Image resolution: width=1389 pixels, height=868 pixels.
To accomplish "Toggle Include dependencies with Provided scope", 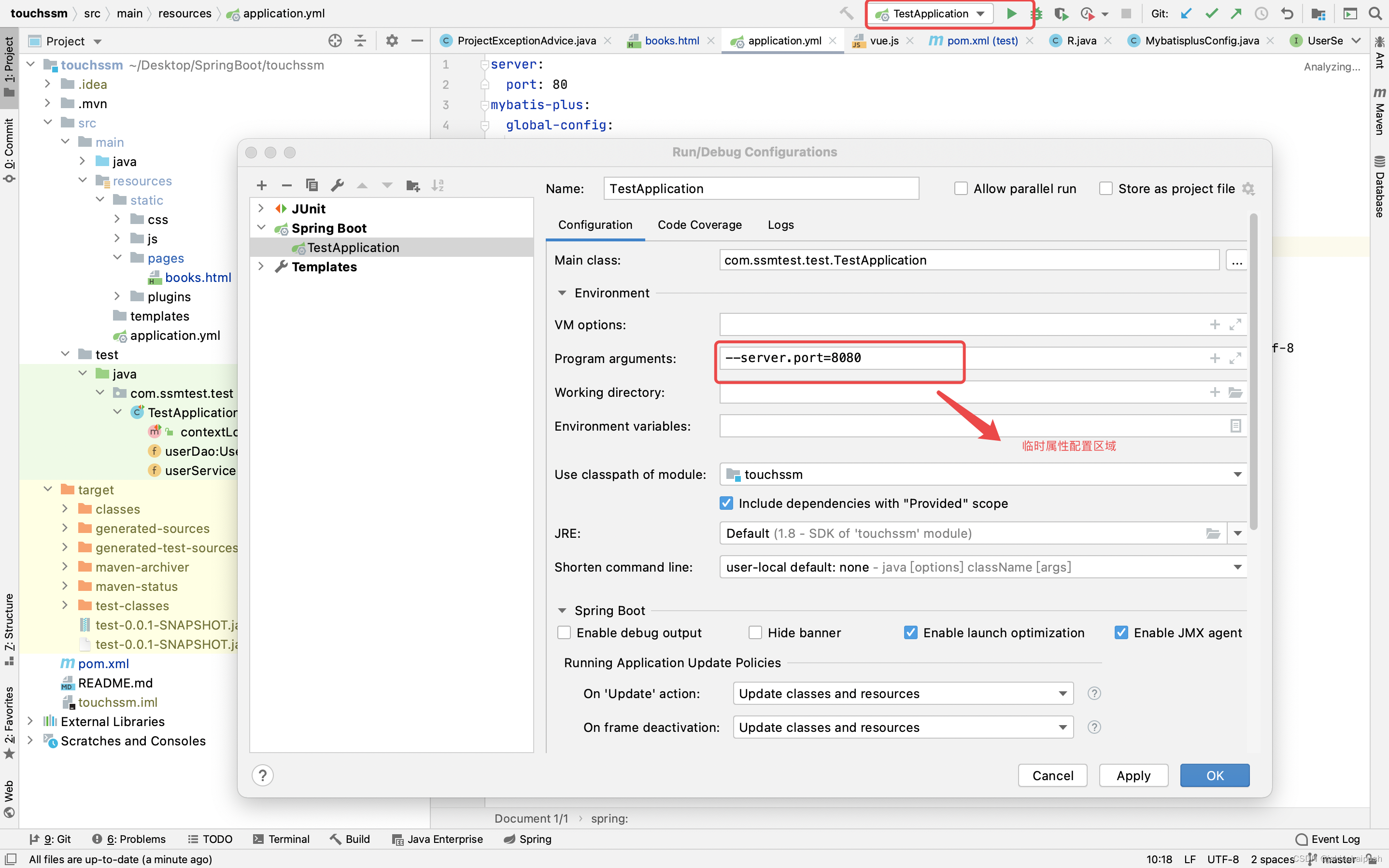I will 726,504.
